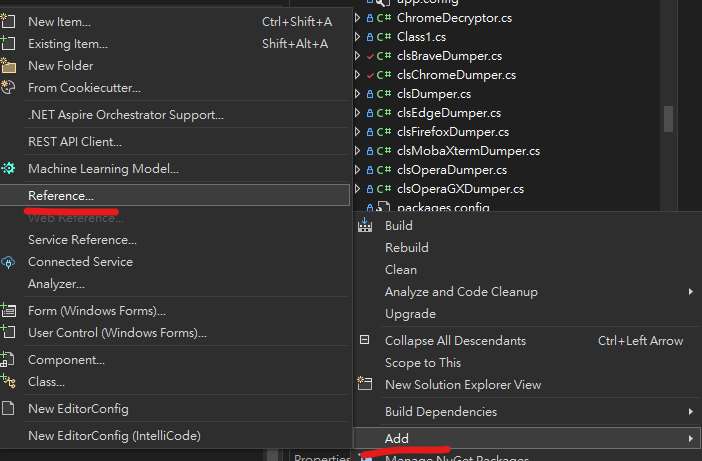The height and width of the screenshot is (461, 702).
Task: Click the New Item icon in the Add submenu
Action: point(9,21)
